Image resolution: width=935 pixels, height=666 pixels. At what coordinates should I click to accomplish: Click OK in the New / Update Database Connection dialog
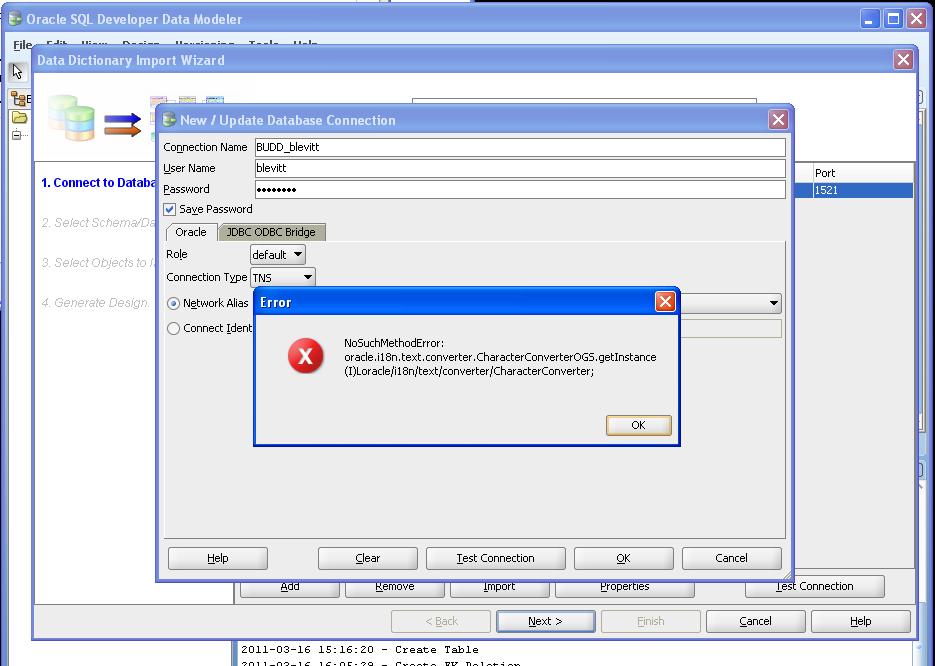[x=623, y=558]
